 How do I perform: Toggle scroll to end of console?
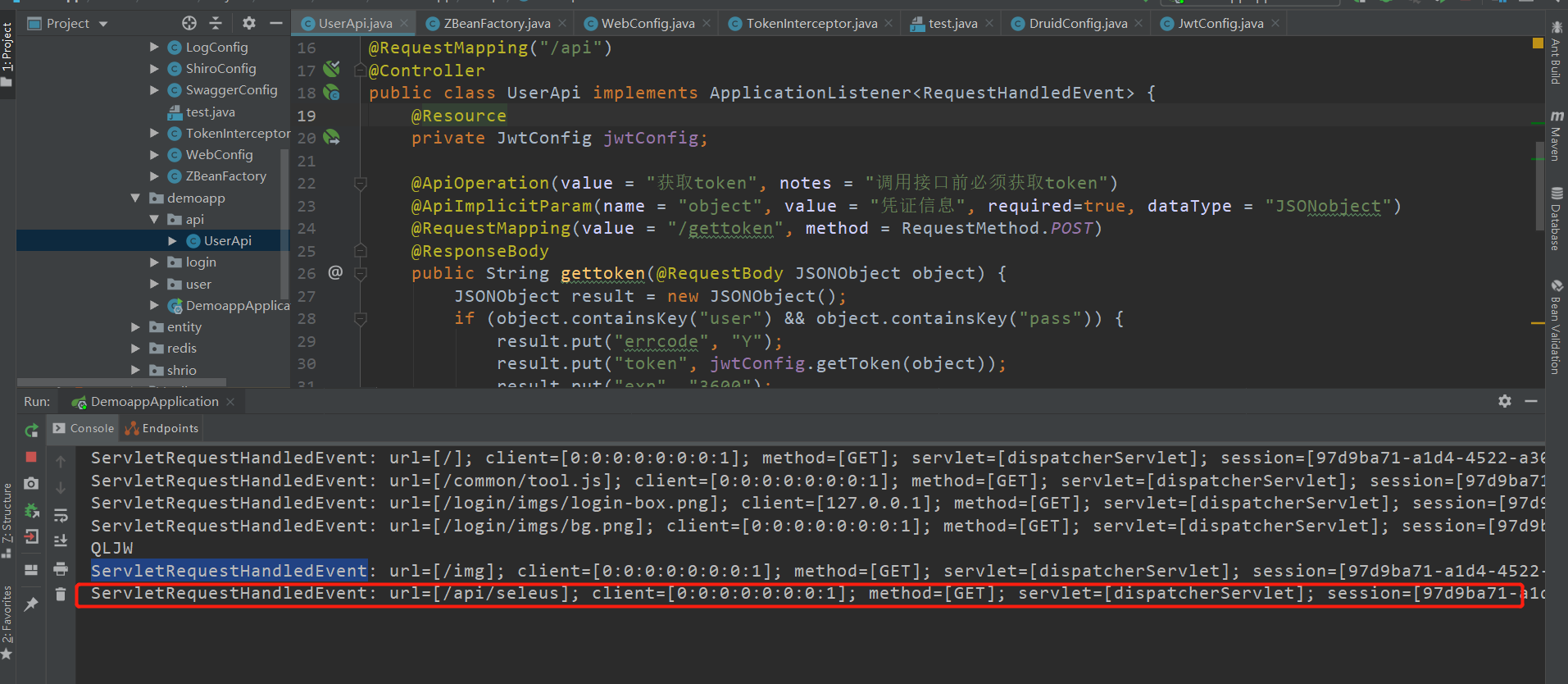(61, 541)
